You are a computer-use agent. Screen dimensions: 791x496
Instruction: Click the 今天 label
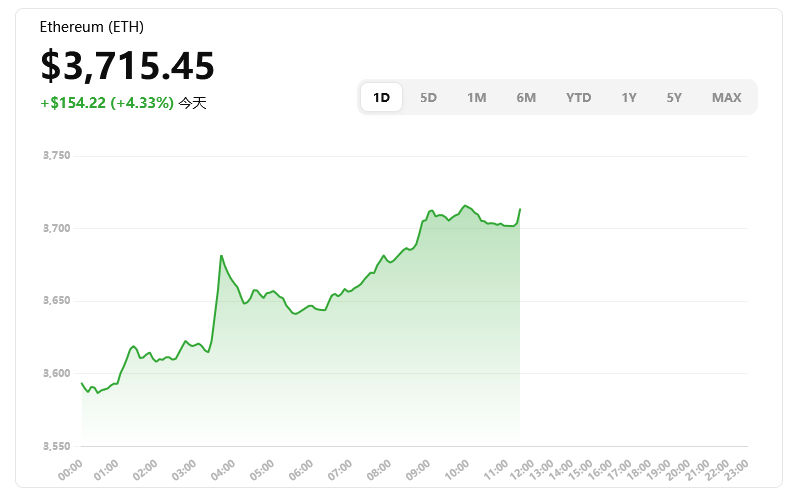pyautogui.click(x=193, y=103)
